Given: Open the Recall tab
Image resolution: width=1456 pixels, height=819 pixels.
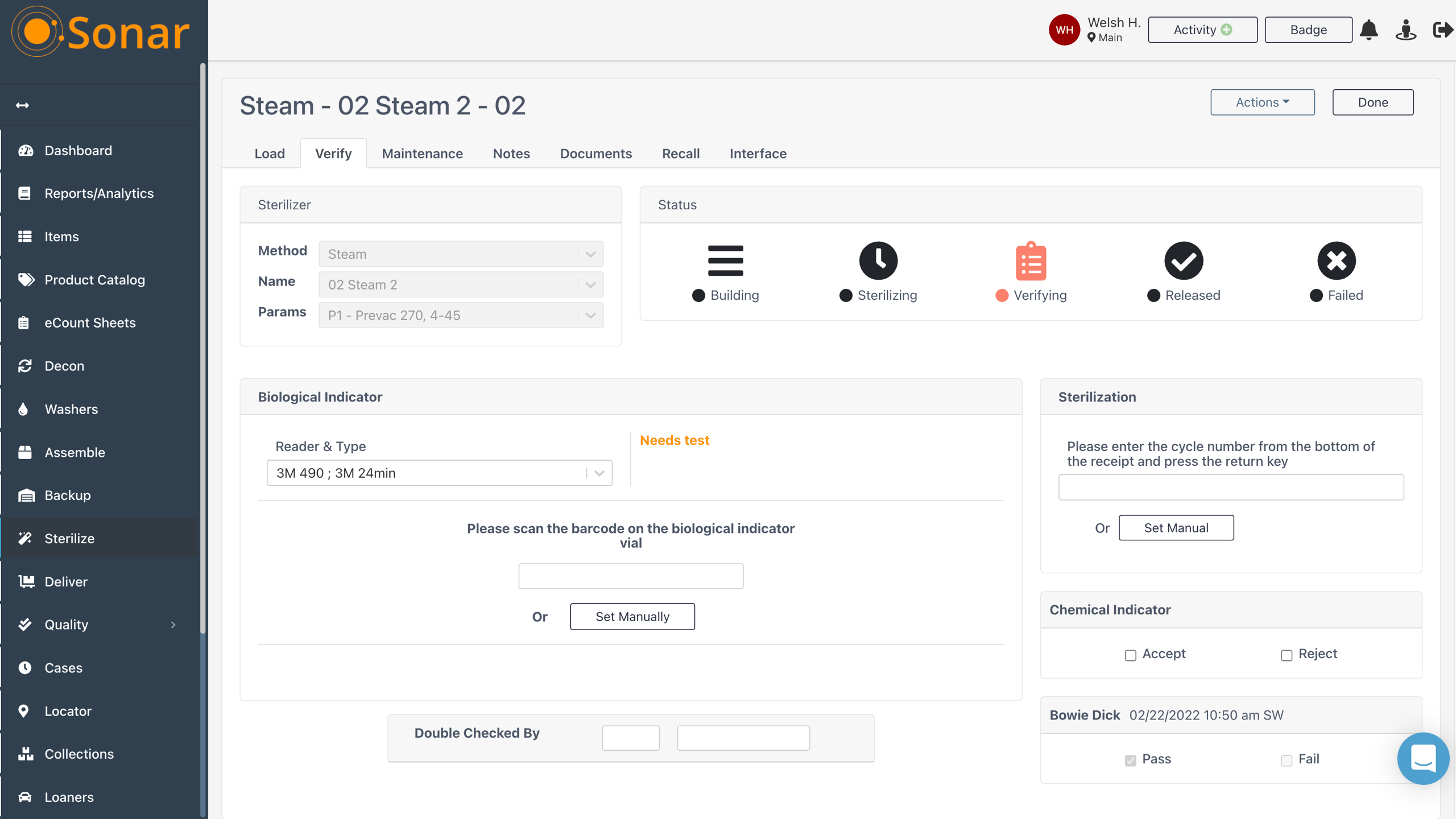Looking at the screenshot, I should (680, 154).
